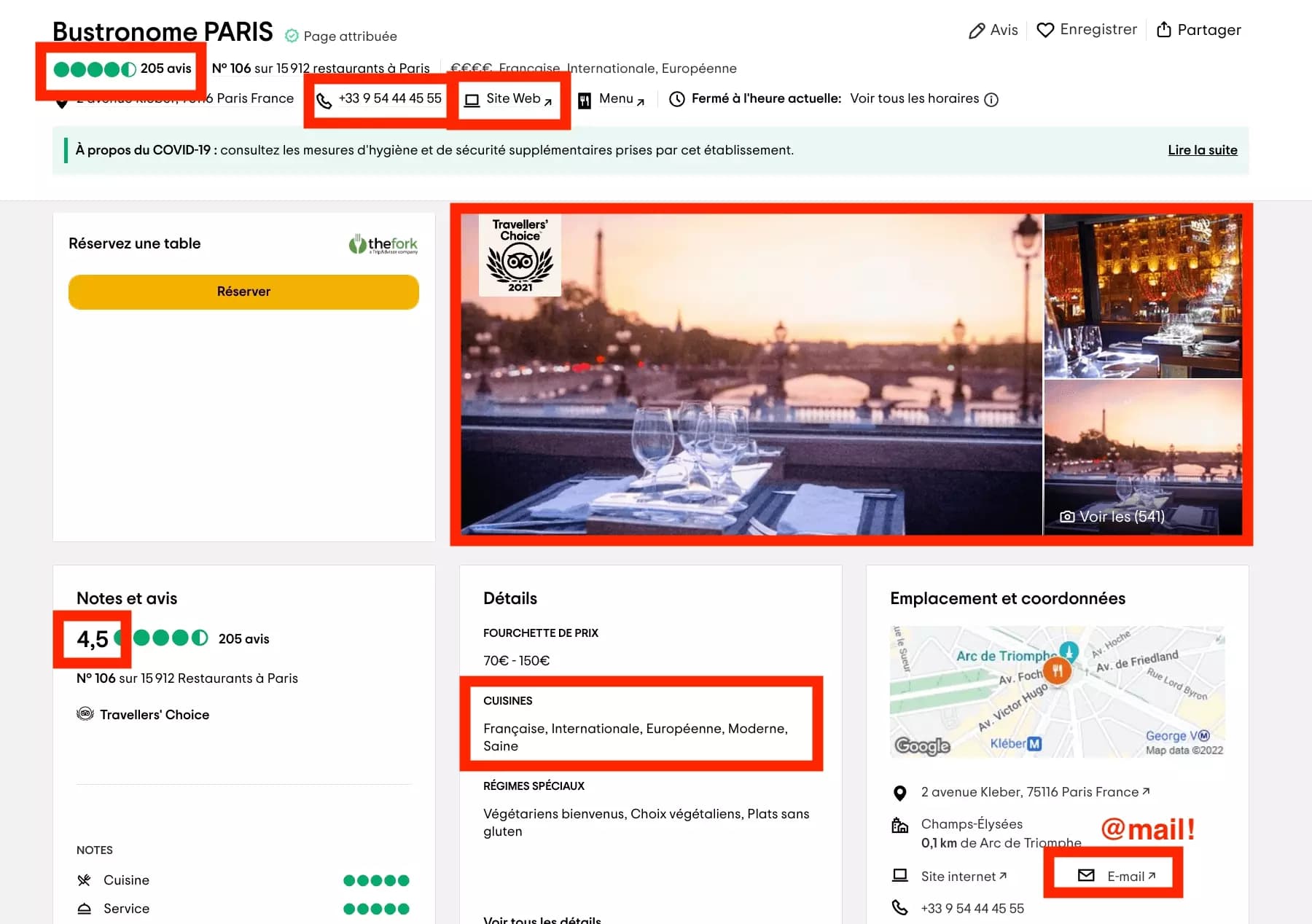Click N° 106 sur 15 912 restaurants link
Viewport: 1312px width, 924px height.
coord(321,68)
